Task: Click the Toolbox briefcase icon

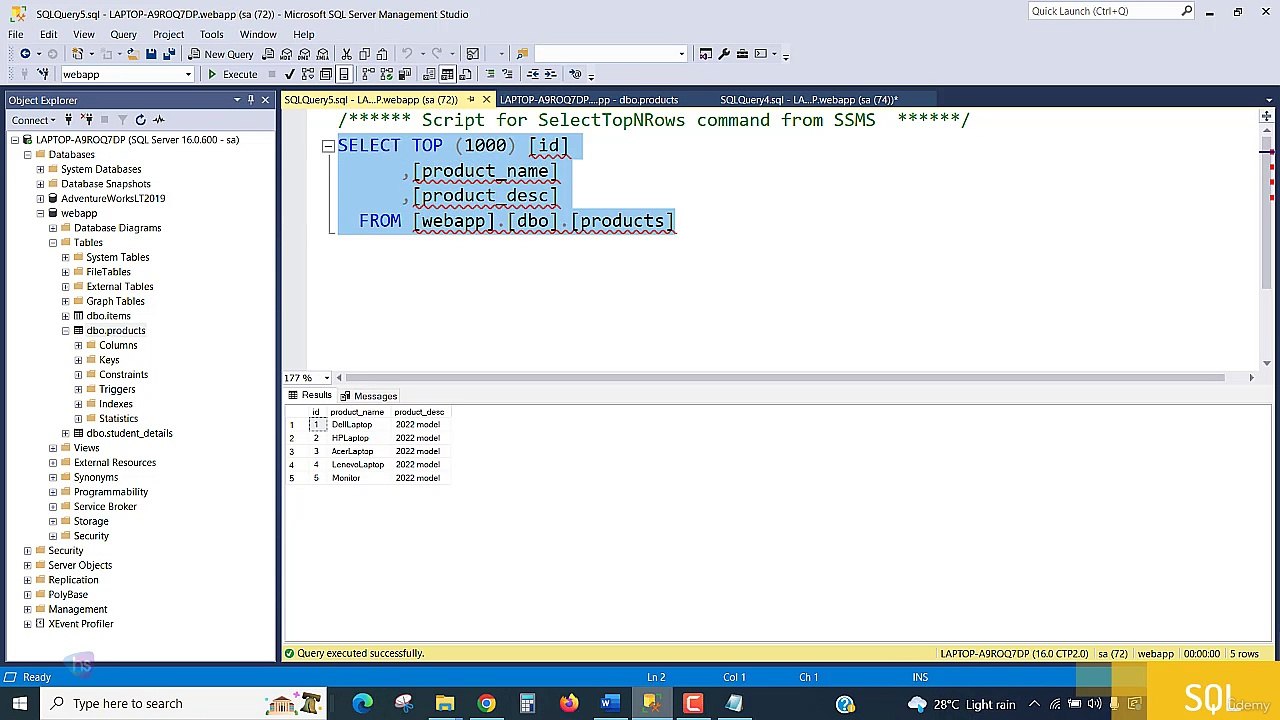Action: tap(742, 54)
